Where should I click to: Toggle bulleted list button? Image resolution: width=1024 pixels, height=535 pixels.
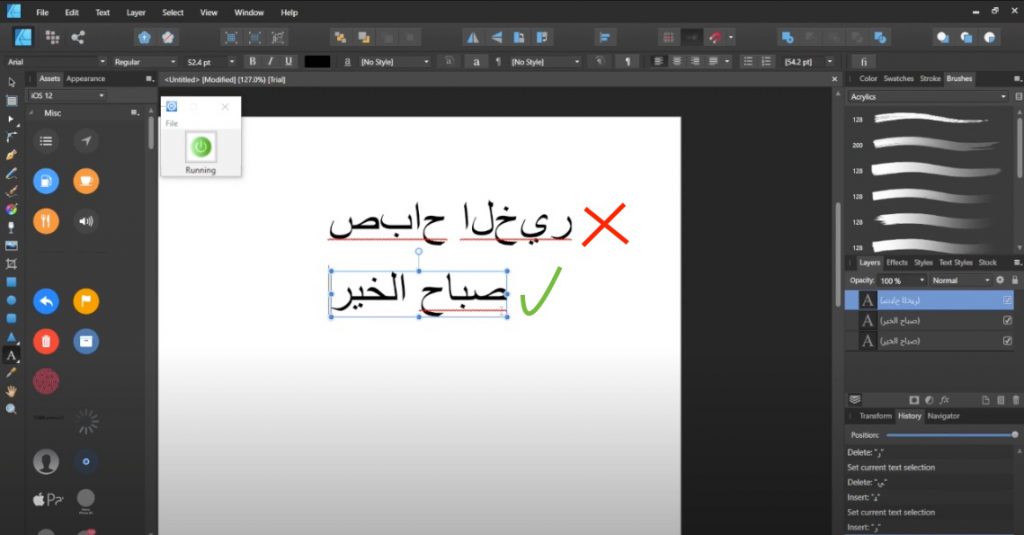[748, 61]
